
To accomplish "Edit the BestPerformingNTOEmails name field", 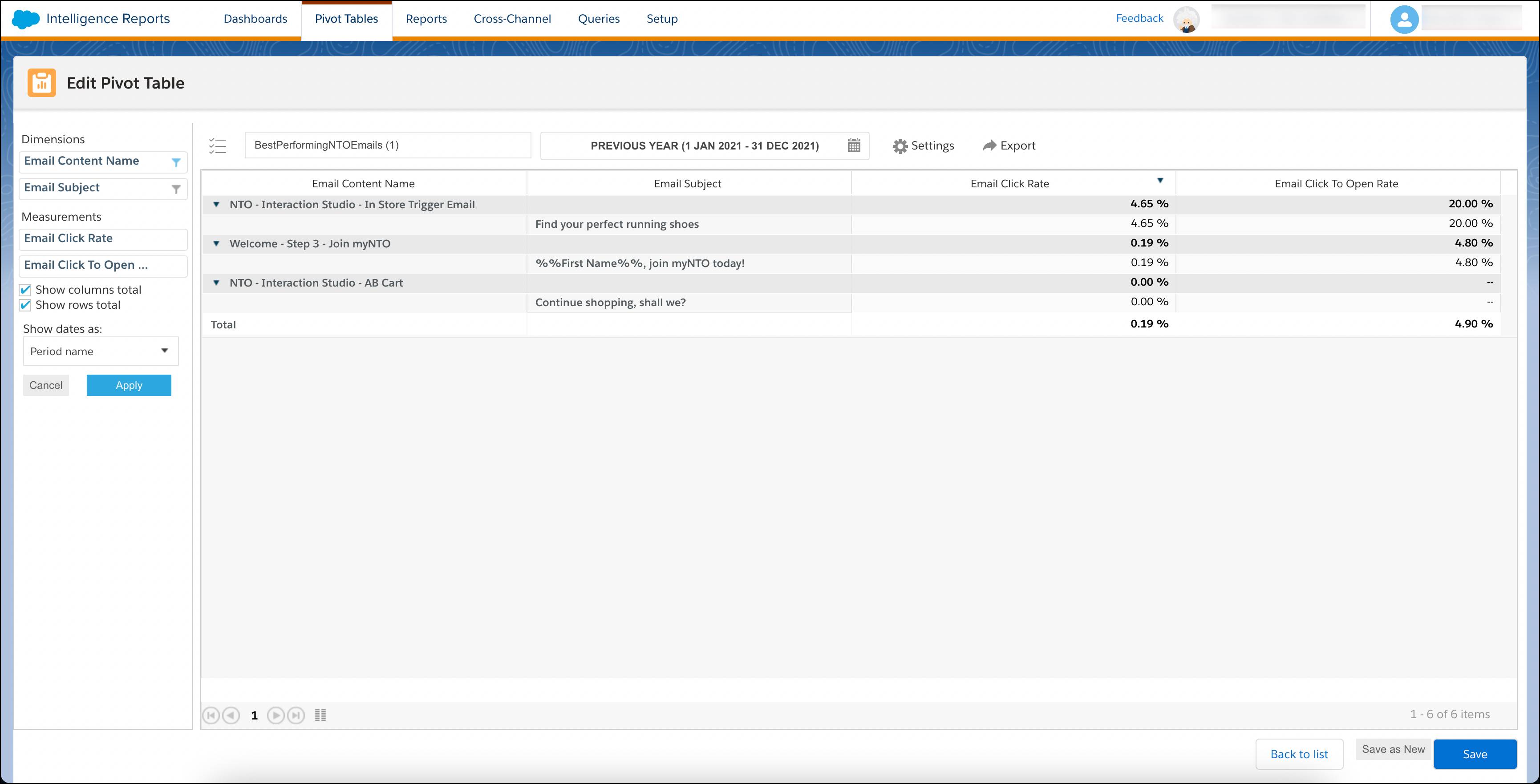I will click(387, 145).
